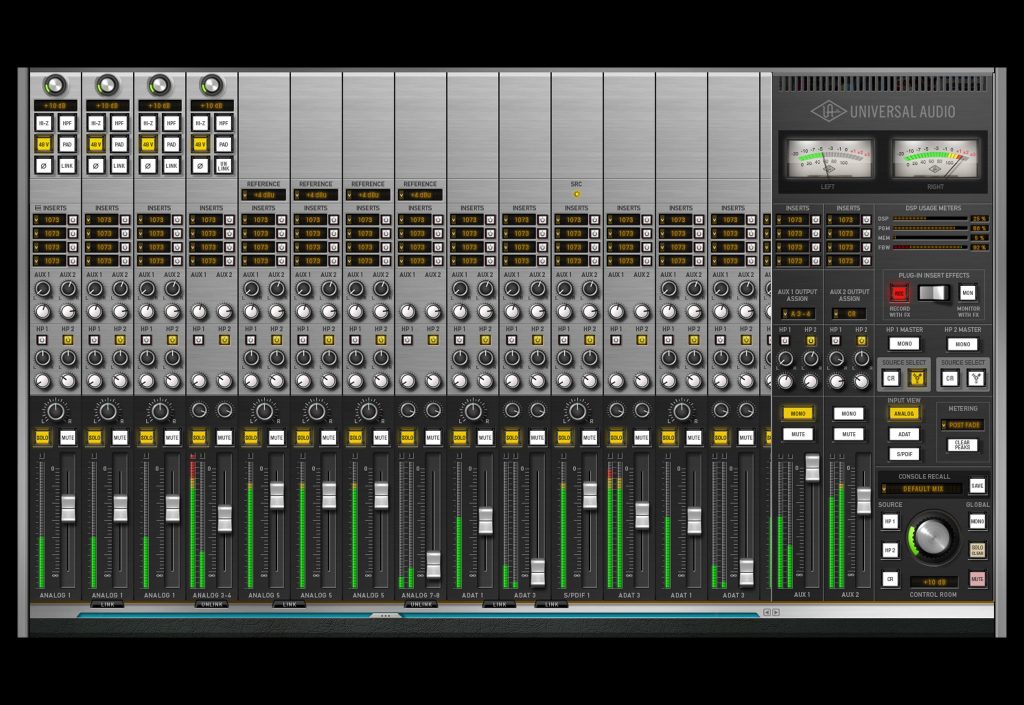This screenshot has height=705, width=1024.
Task: Click the REC Record With FX icon
Action: pyautogui.click(x=899, y=293)
